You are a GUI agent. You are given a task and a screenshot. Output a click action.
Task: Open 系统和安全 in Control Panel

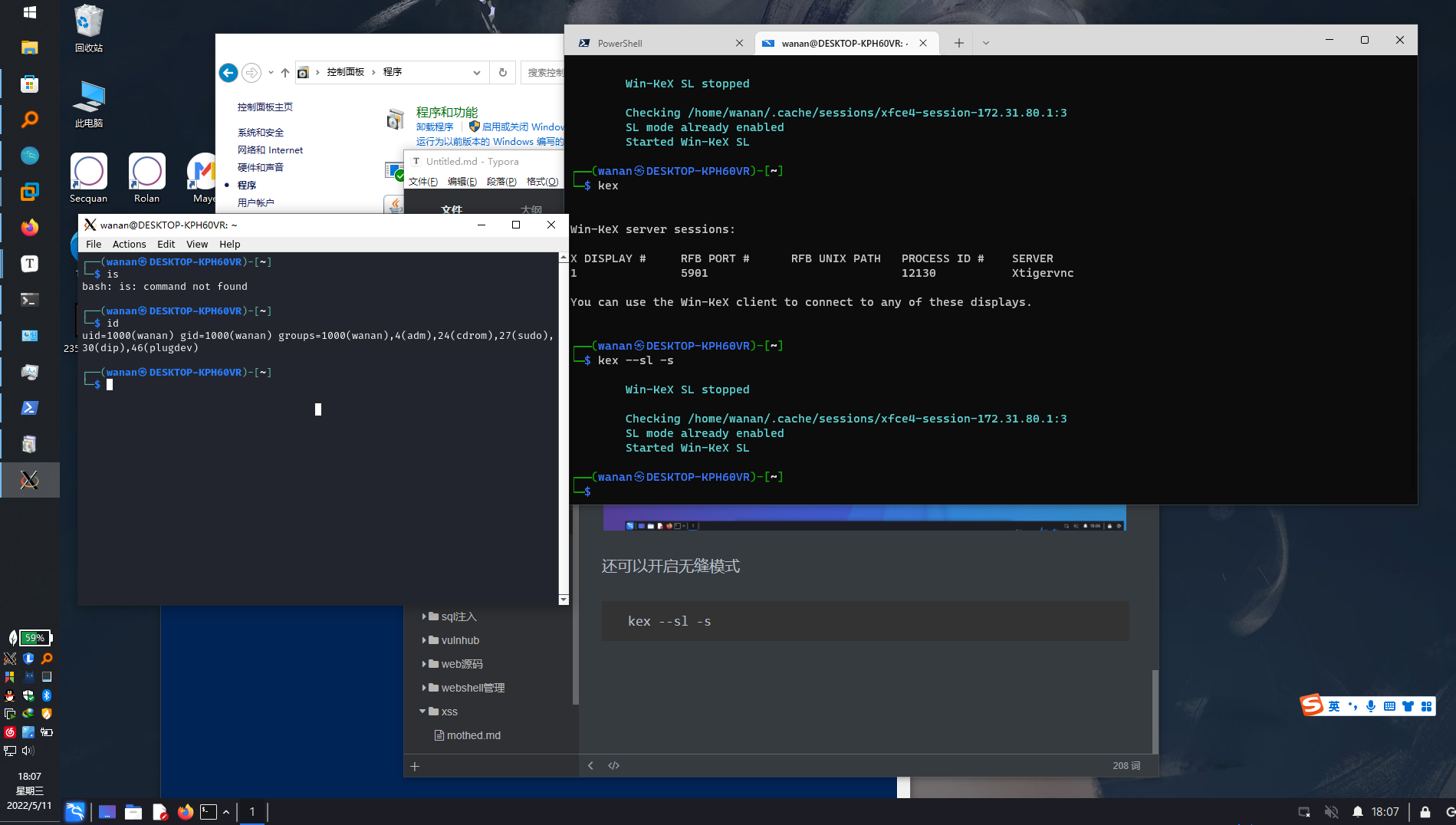point(261,132)
